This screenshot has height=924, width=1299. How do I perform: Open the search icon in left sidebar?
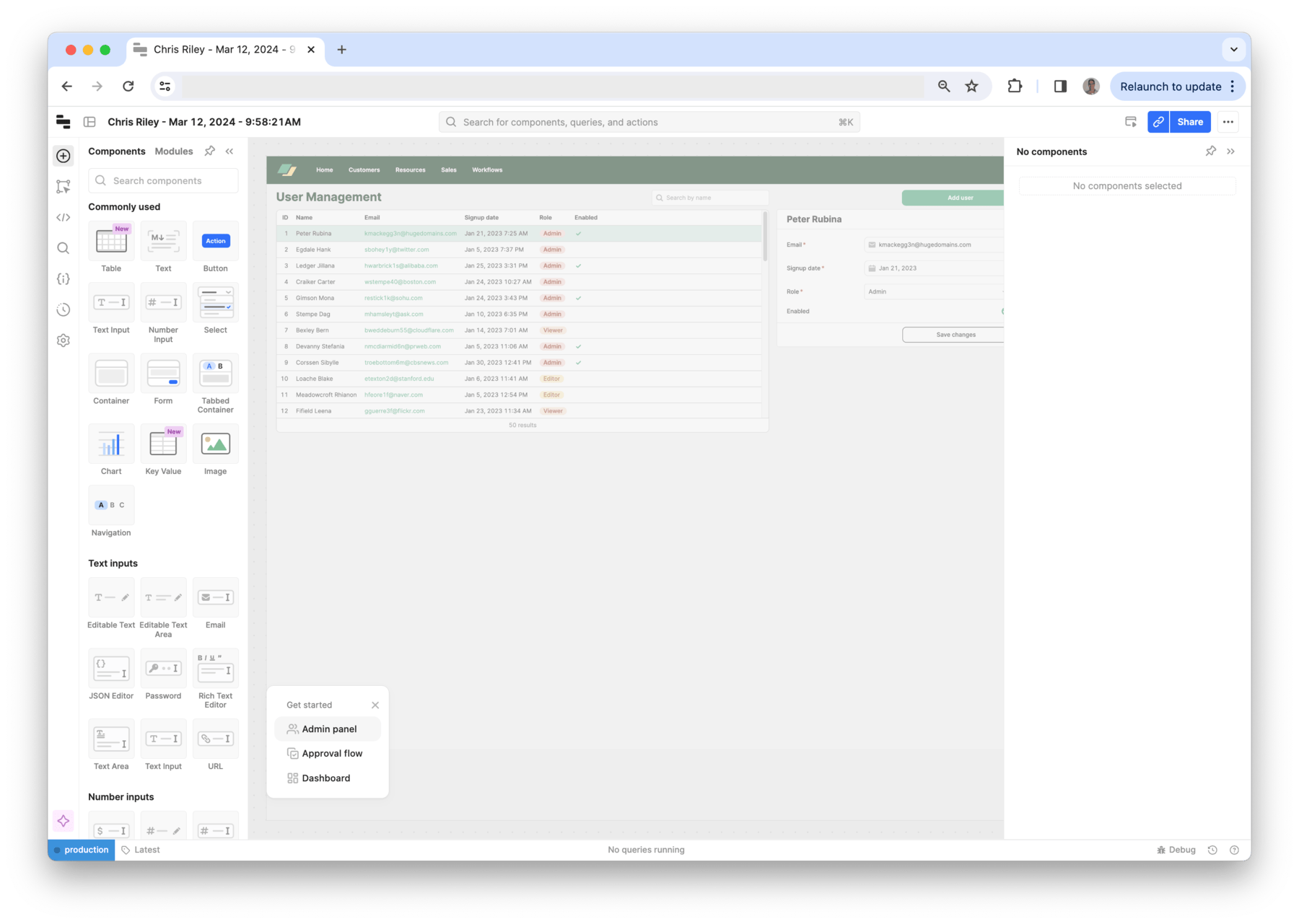click(x=64, y=248)
